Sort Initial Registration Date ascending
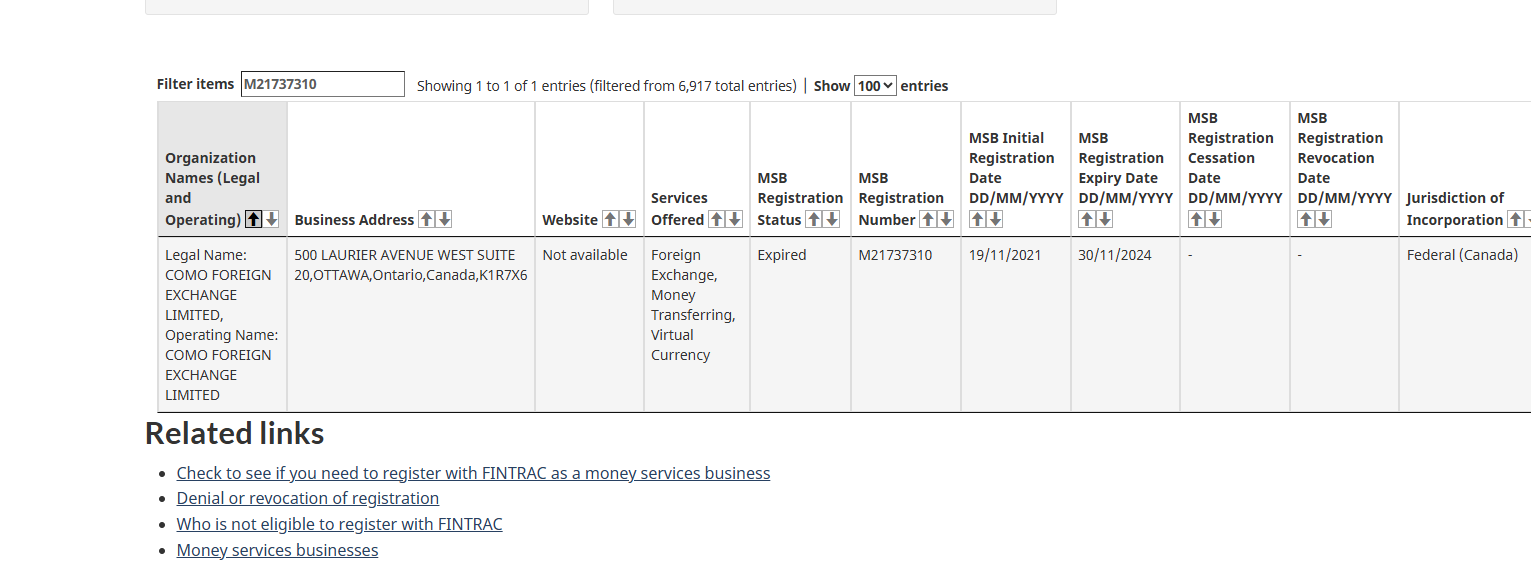This screenshot has height=570, width=1531. click(977, 219)
